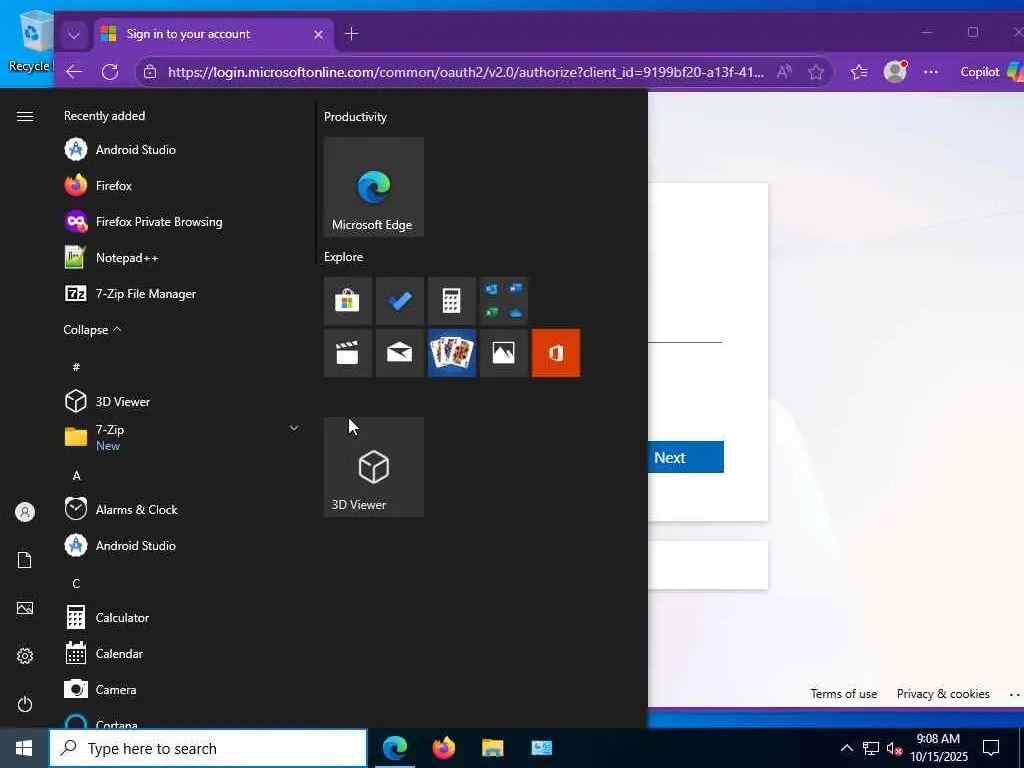Refresh the Edge page
Viewport: 1024px width, 768px height.
tap(110, 72)
